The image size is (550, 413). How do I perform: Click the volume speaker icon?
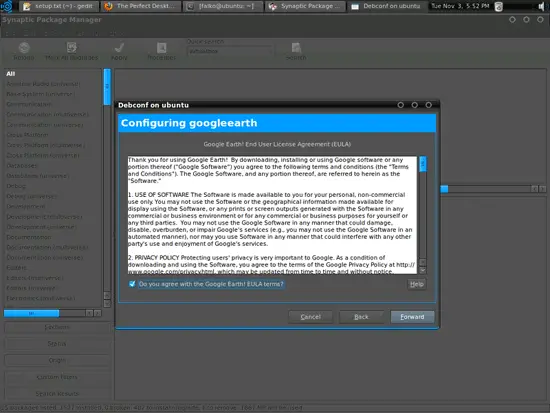pyautogui.click(x=542, y=6)
